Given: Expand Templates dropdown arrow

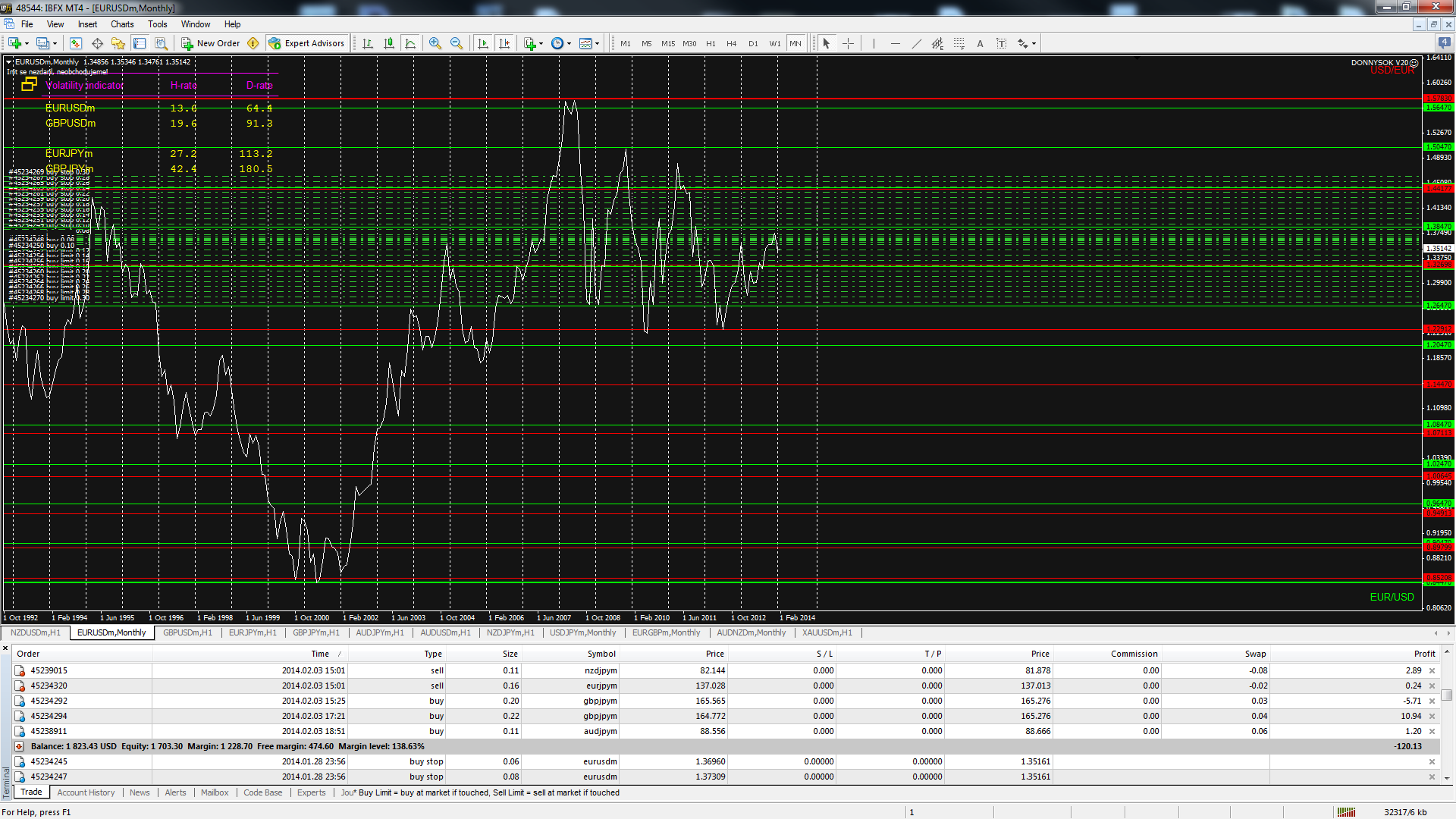Looking at the screenshot, I should 597,44.
